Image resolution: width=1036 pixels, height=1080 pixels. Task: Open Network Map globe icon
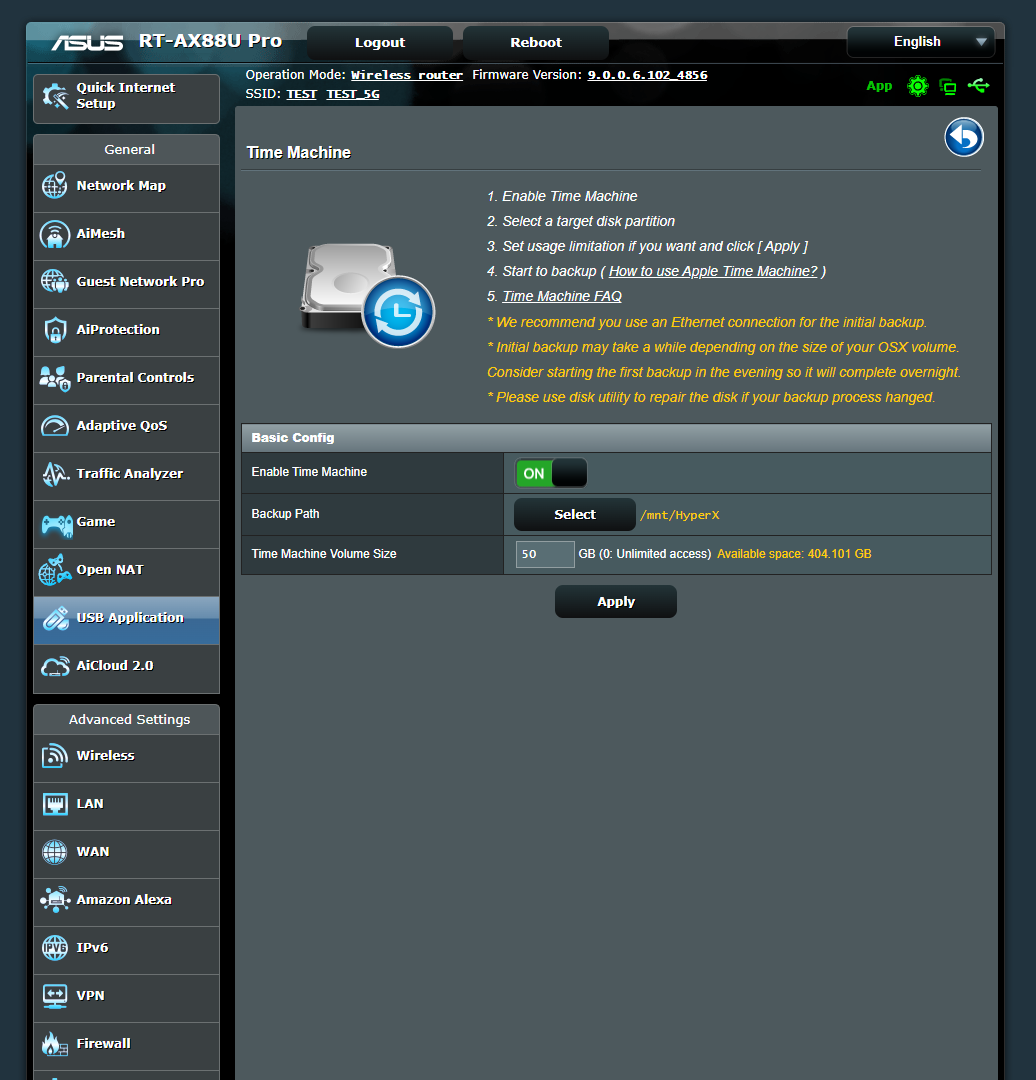54,186
